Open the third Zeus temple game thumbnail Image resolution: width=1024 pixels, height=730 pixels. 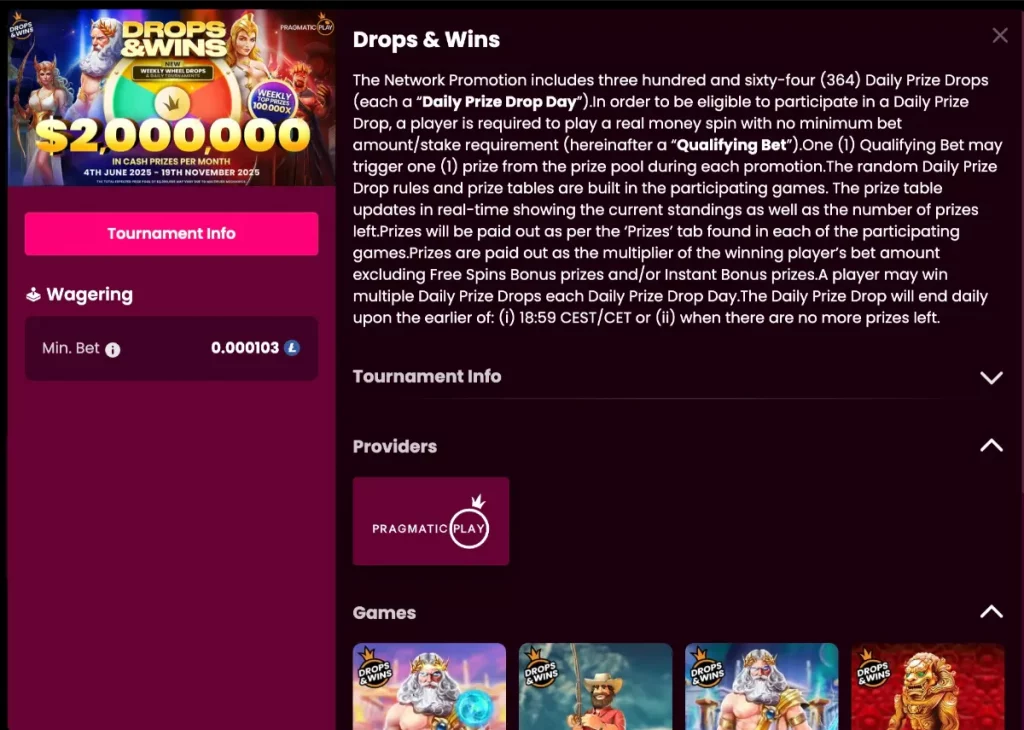pos(761,686)
